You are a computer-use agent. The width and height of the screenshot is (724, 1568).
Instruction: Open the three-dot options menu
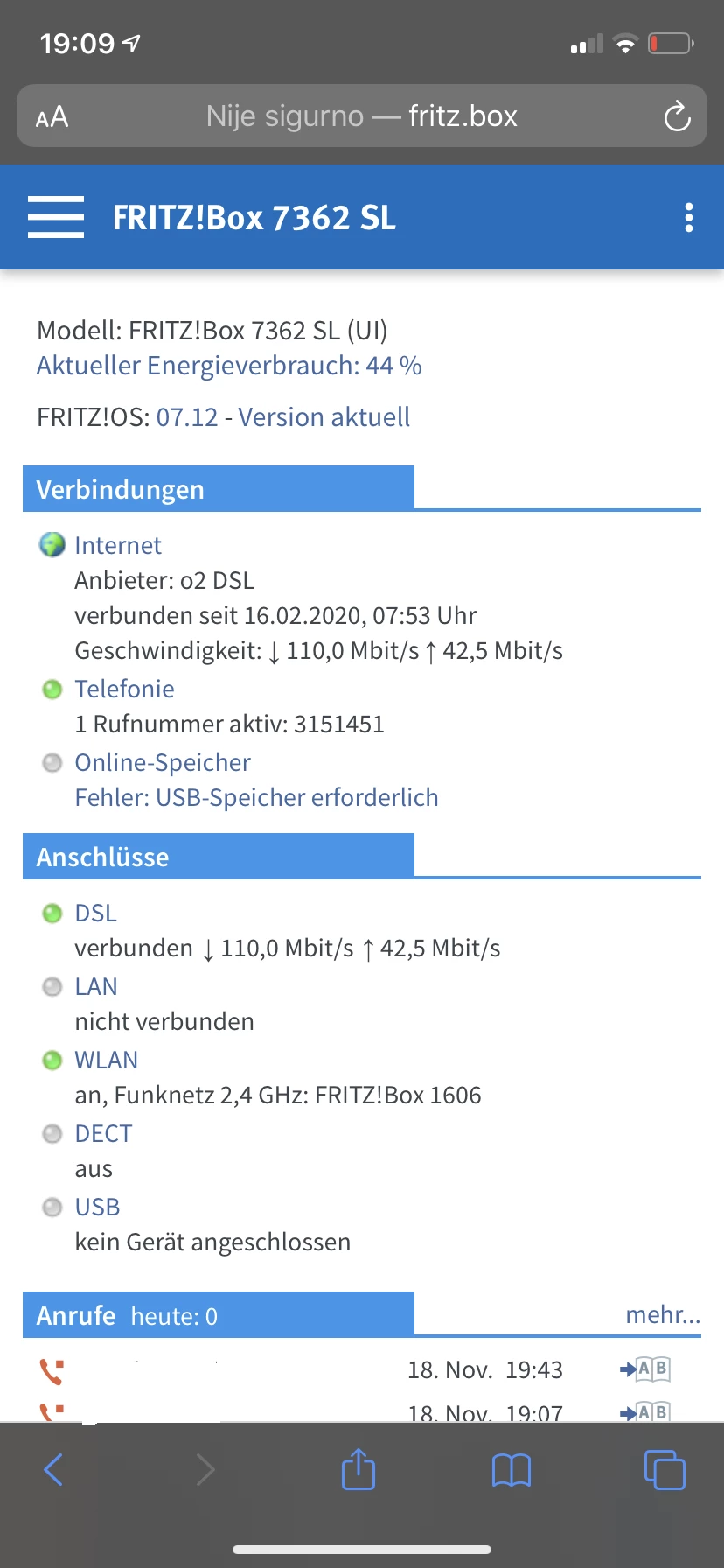coord(689,217)
